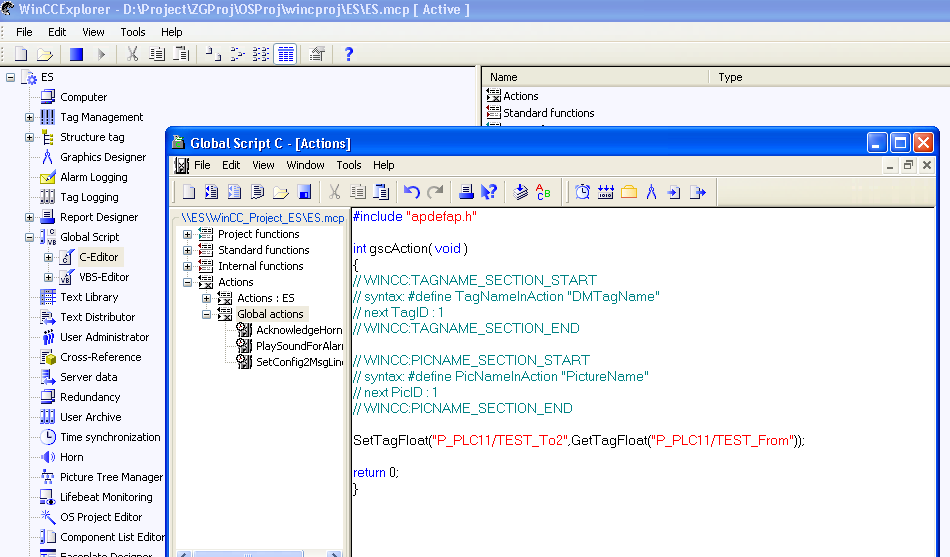The height and width of the screenshot is (557, 950).
Task: Collapse the ES root project node
Action: click(10, 78)
